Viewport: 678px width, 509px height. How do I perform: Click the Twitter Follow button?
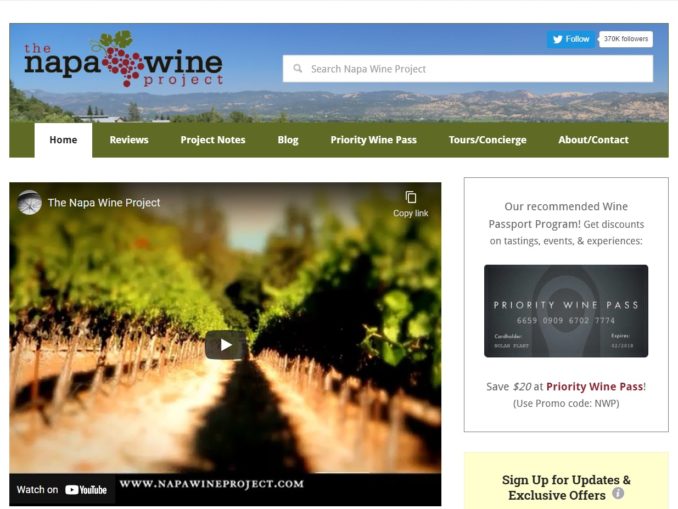pyautogui.click(x=571, y=39)
